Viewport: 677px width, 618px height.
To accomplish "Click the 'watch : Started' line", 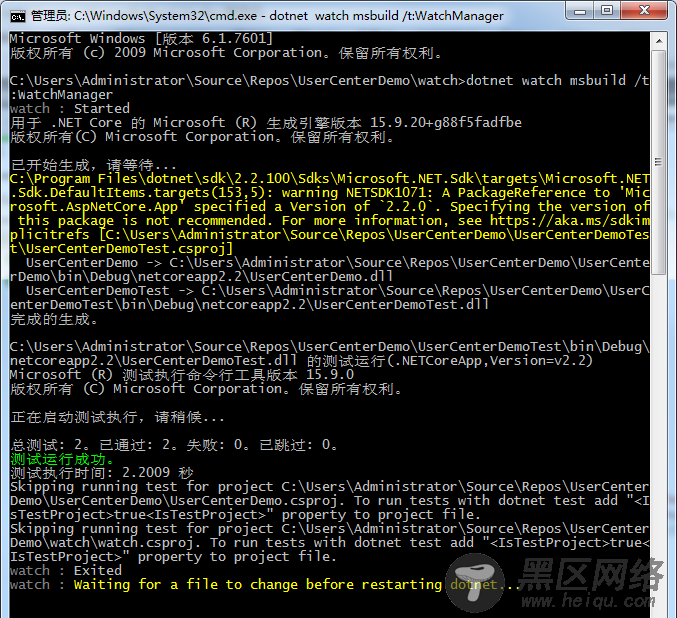I will tap(70, 108).
